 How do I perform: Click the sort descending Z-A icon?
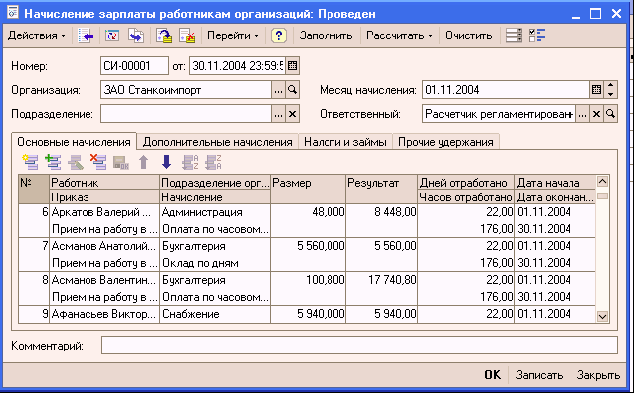[x=213, y=162]
